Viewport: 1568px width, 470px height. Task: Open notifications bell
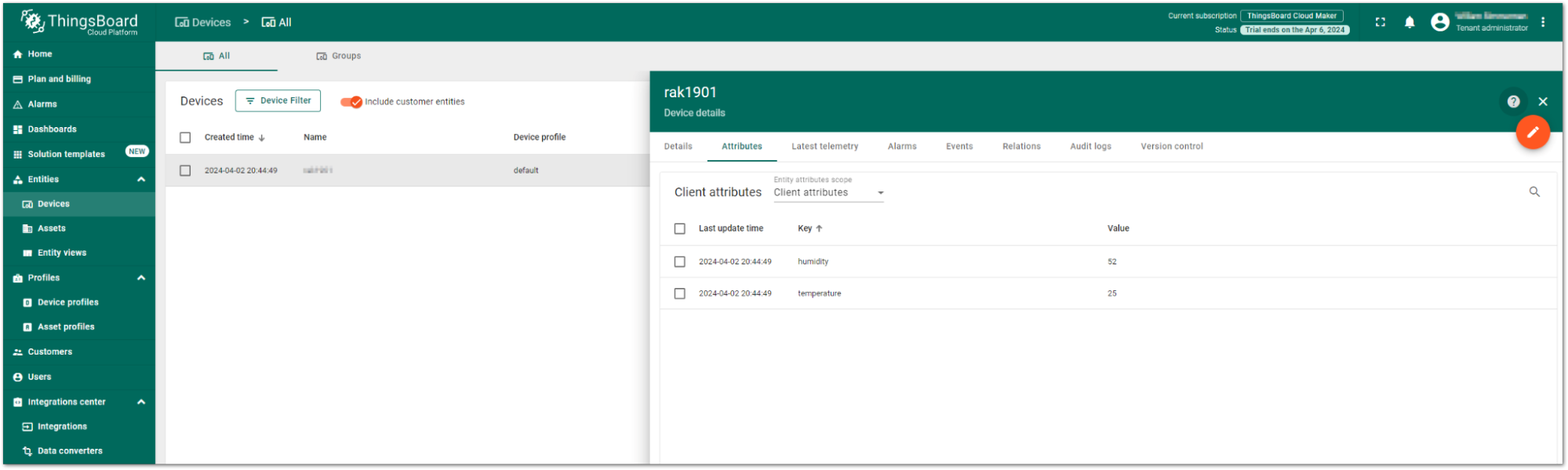tap(1410, 23)
